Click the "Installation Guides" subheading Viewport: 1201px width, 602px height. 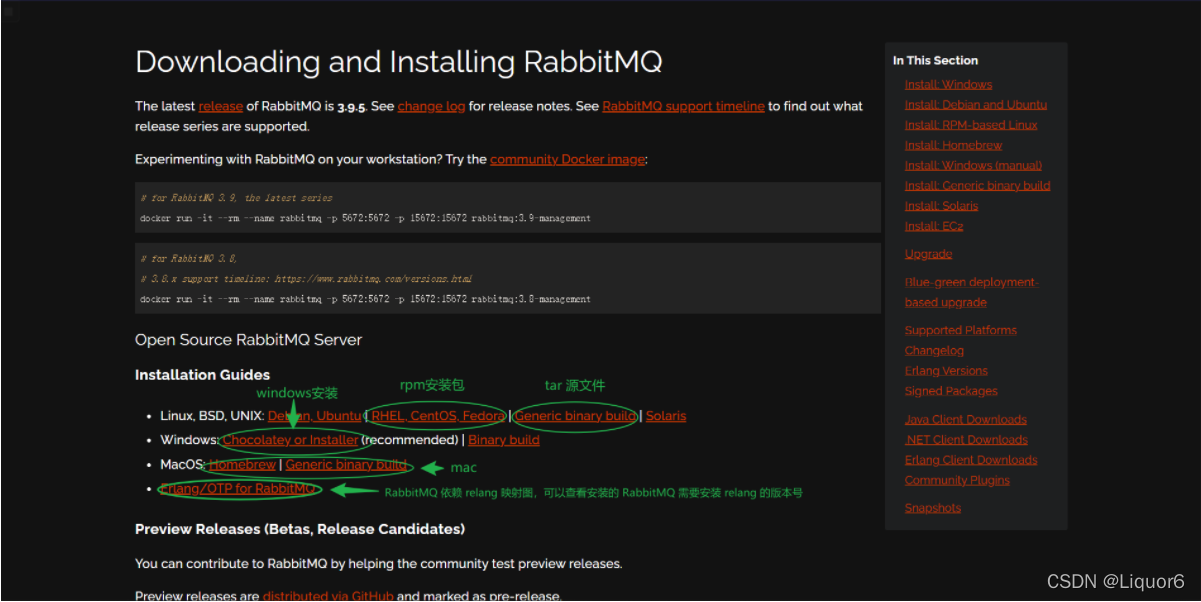(202, 375)
